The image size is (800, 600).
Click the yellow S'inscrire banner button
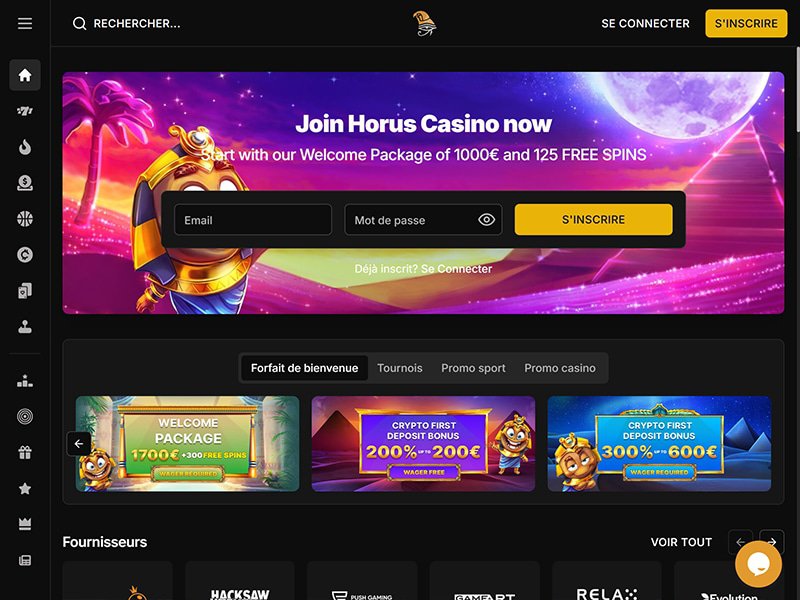coord(593,219)
